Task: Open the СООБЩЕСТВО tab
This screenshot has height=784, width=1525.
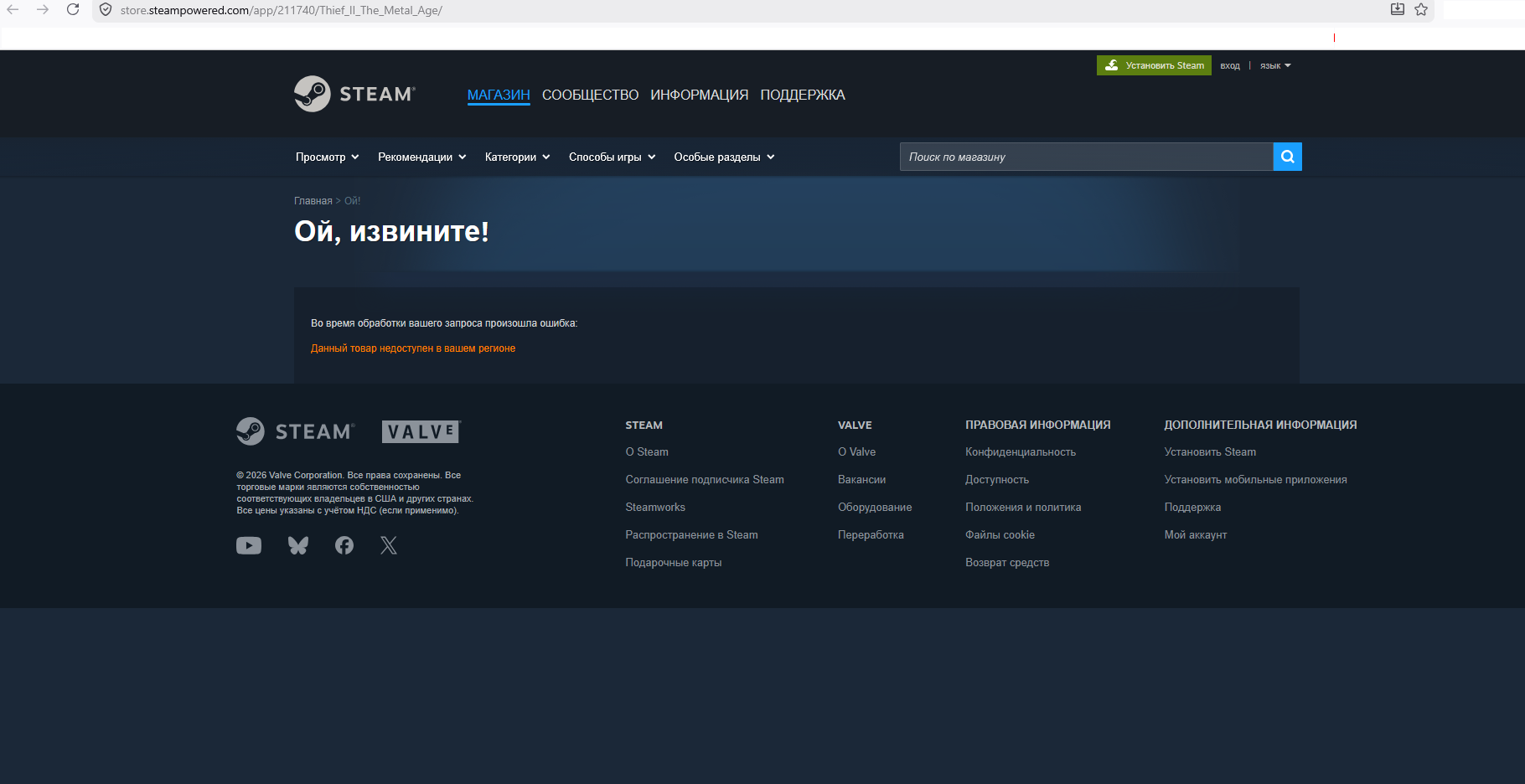Action: [590, 95]
